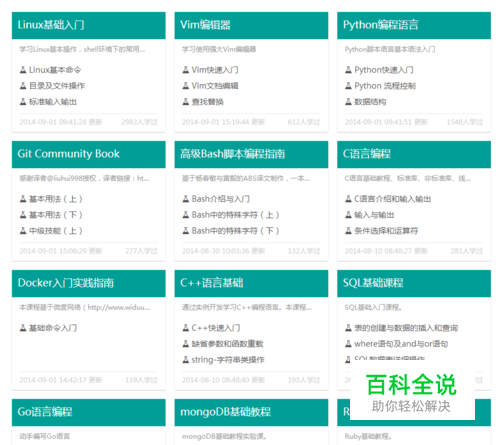Open the 缺省参数和函数重载 lesson
The image size is (500, 445).
227,344
